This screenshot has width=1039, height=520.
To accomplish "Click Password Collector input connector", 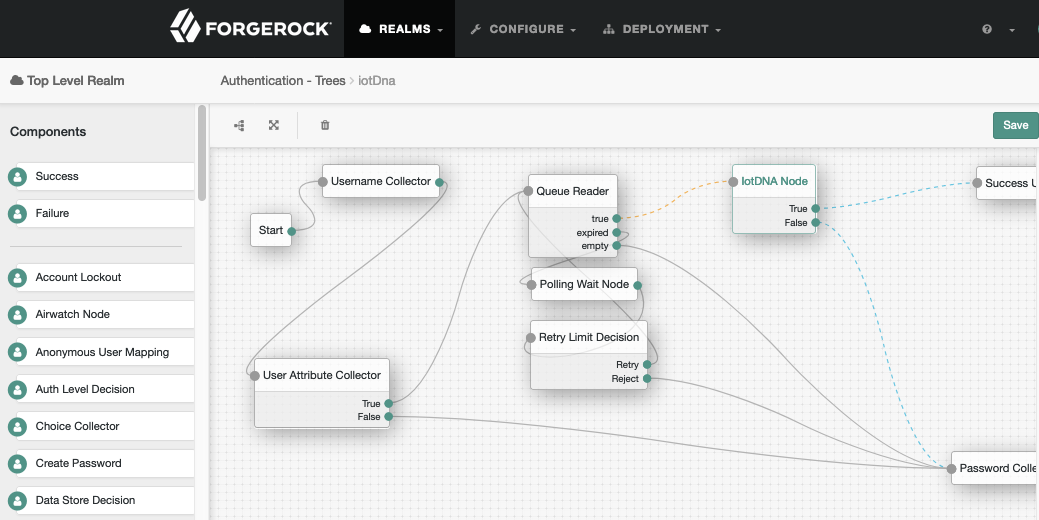I will point(952,468).
